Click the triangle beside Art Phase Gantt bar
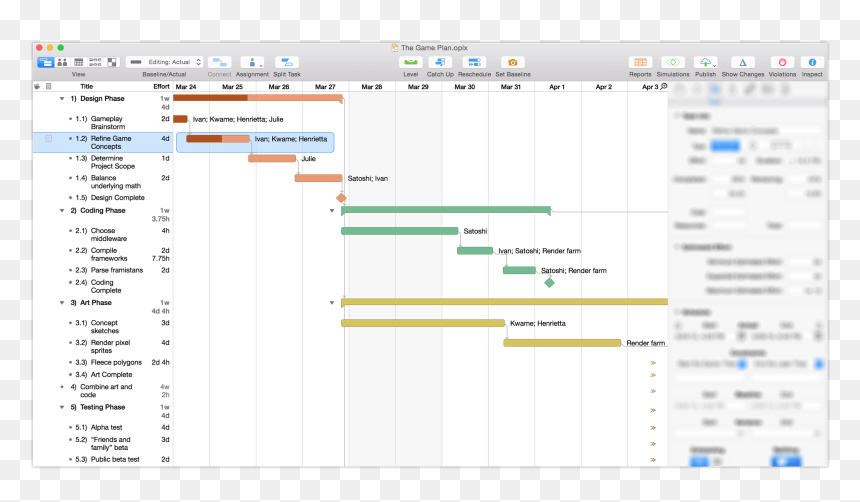The image size is (860, 502). pyautogui.click(x=332, y=303)
